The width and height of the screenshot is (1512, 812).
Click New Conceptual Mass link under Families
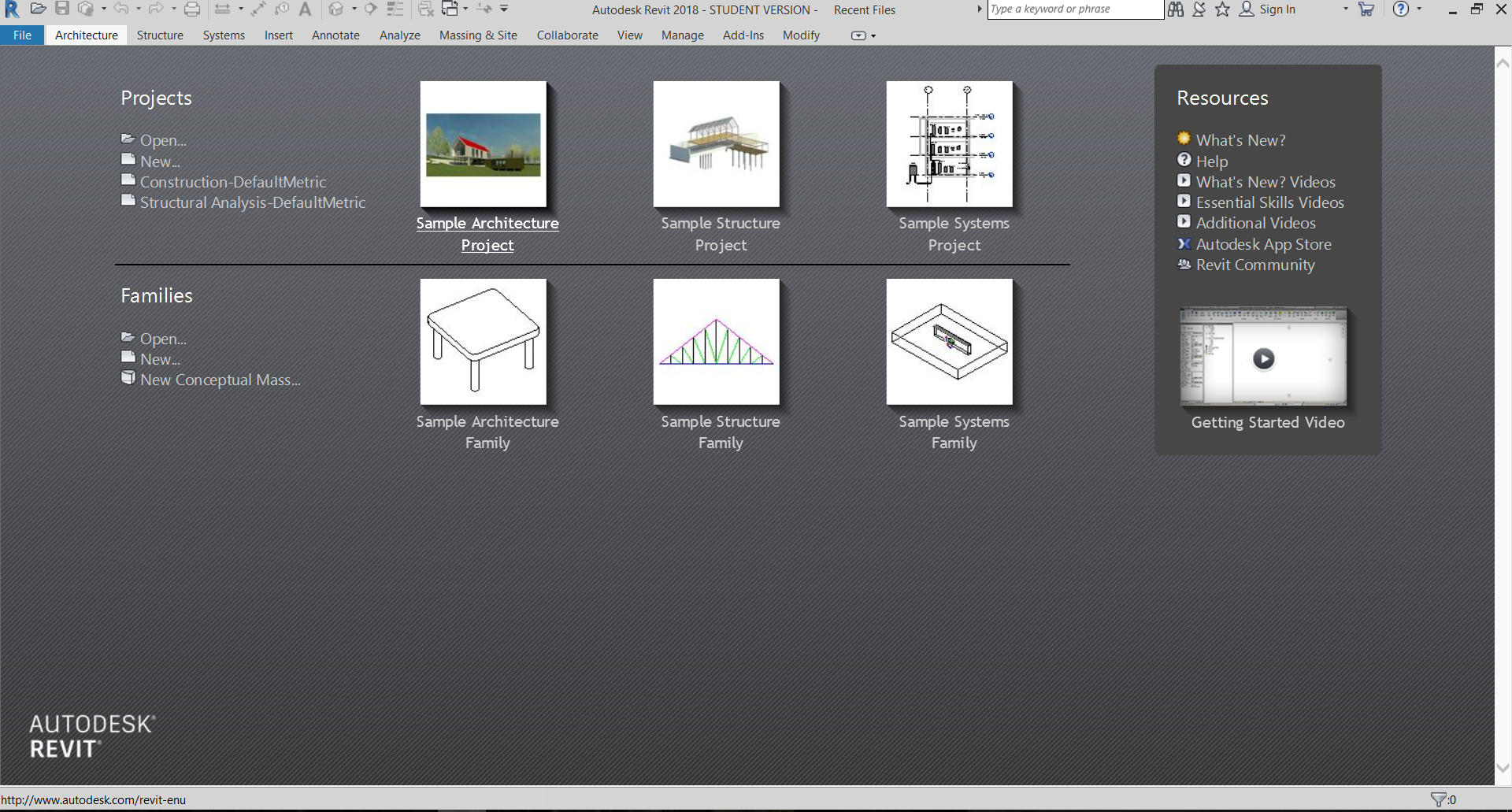pos(220,380)
